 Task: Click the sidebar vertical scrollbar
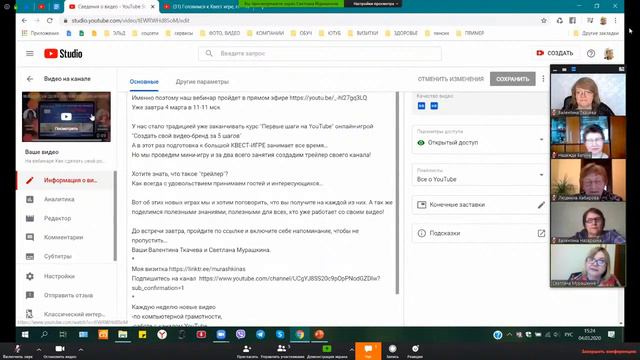click(115, 216)
